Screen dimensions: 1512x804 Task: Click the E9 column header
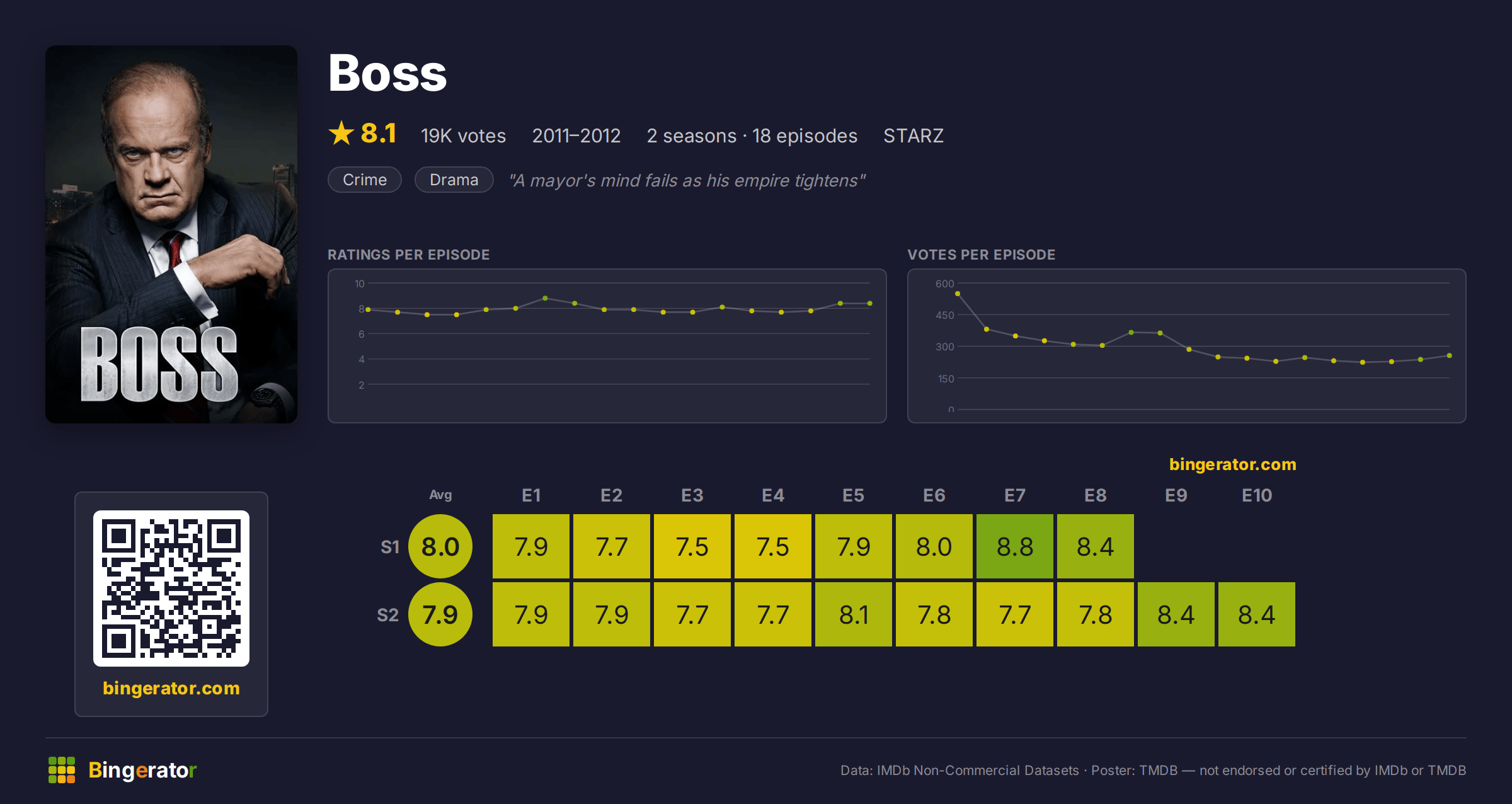tap(1176, 495)
